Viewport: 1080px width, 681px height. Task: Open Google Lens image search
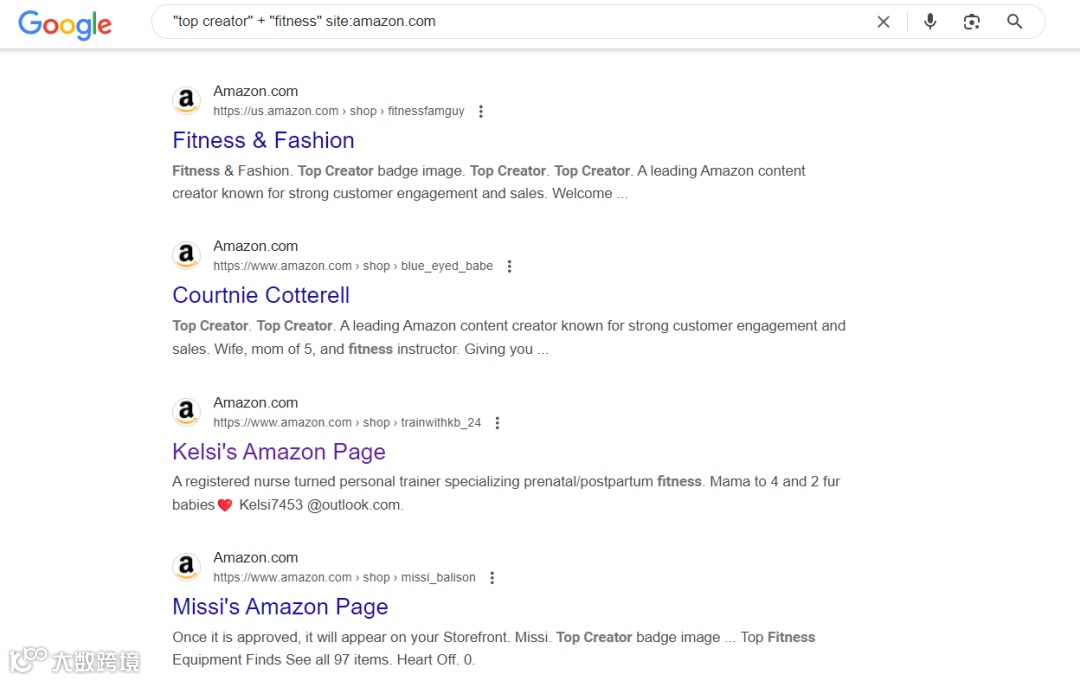coord(971,22)
